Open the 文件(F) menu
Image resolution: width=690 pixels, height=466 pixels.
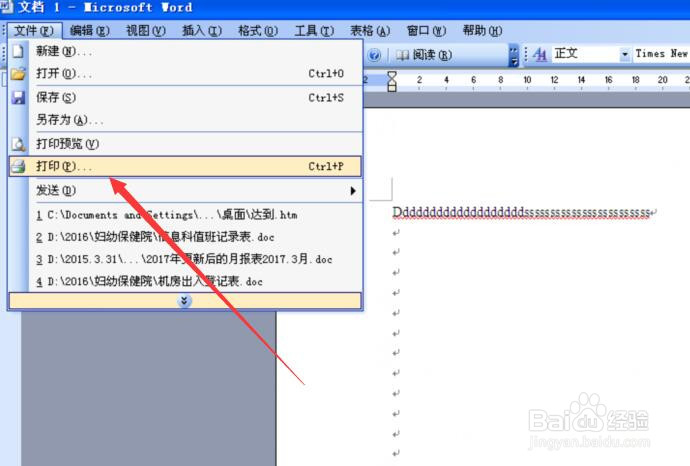34,31
